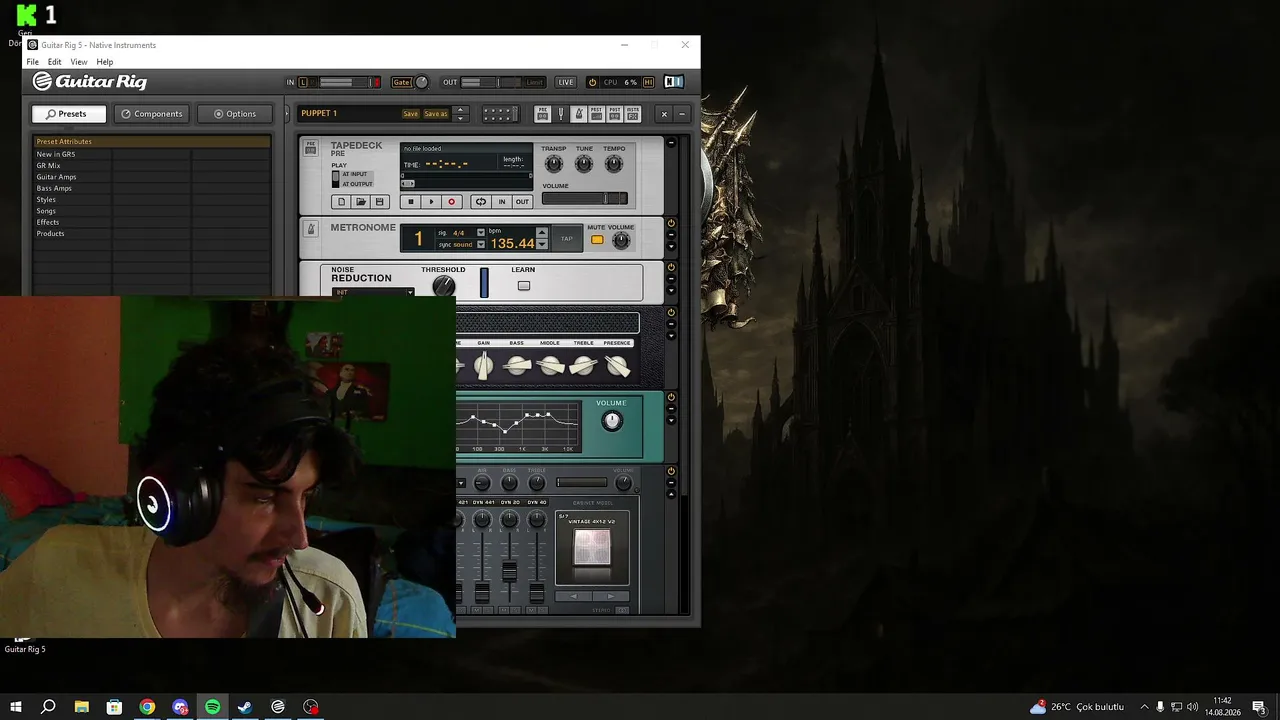The image size is (1280, 720).
Task: Toggle LIVE view mode
Action: (566, 82)
